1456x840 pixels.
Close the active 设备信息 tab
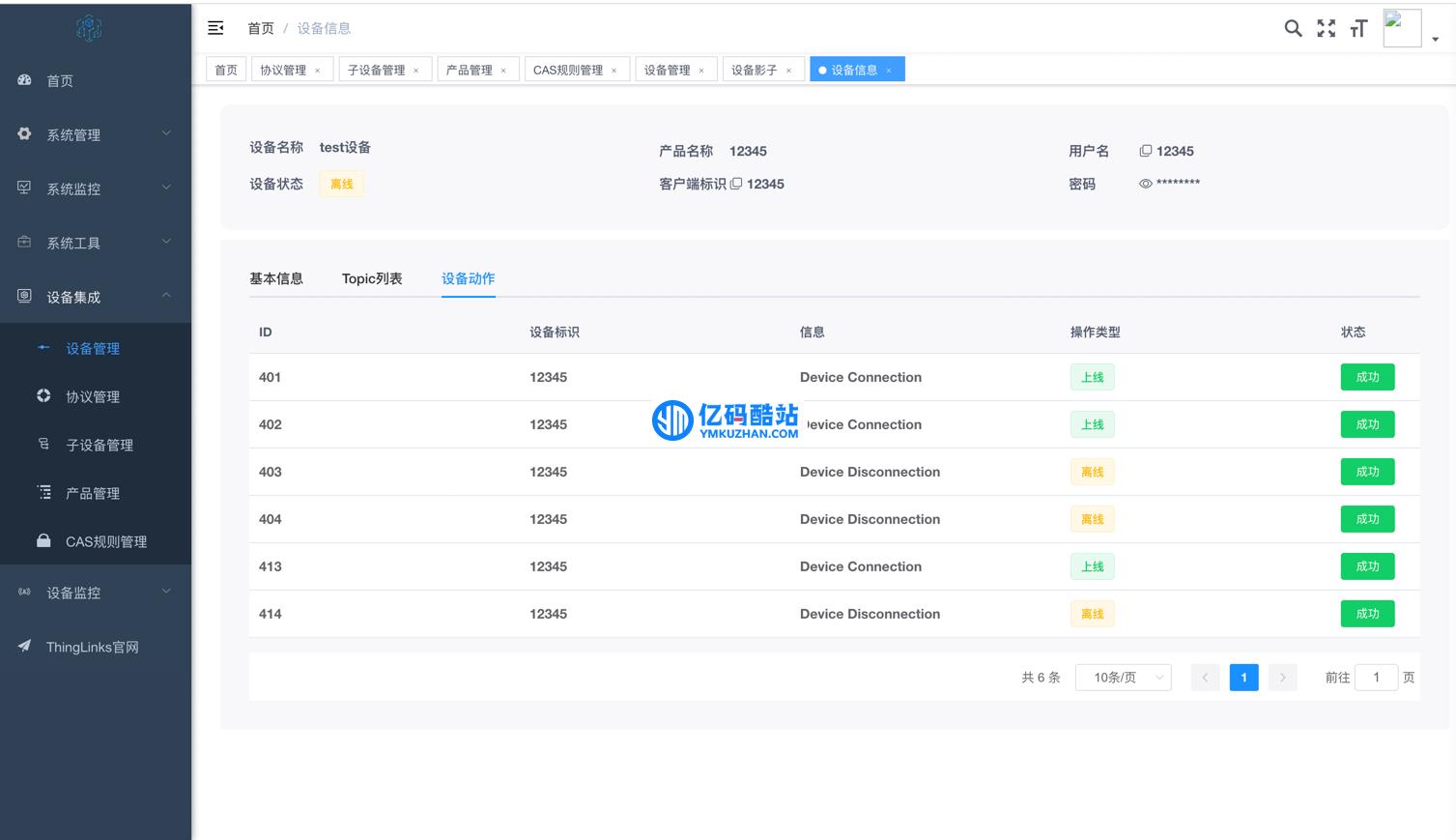pos(889,71)
